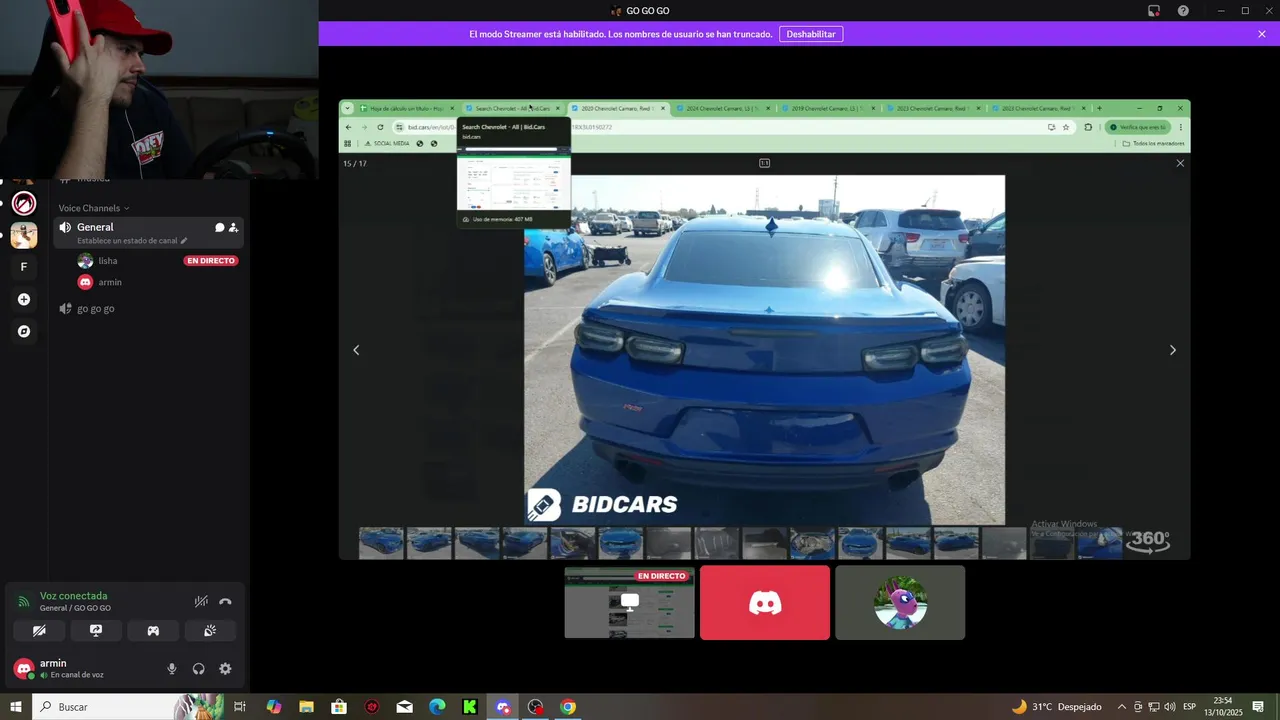The image size is (1280, 720).
Task: Switch to Search Chevrolet browser tab
Action: point(513,108)
